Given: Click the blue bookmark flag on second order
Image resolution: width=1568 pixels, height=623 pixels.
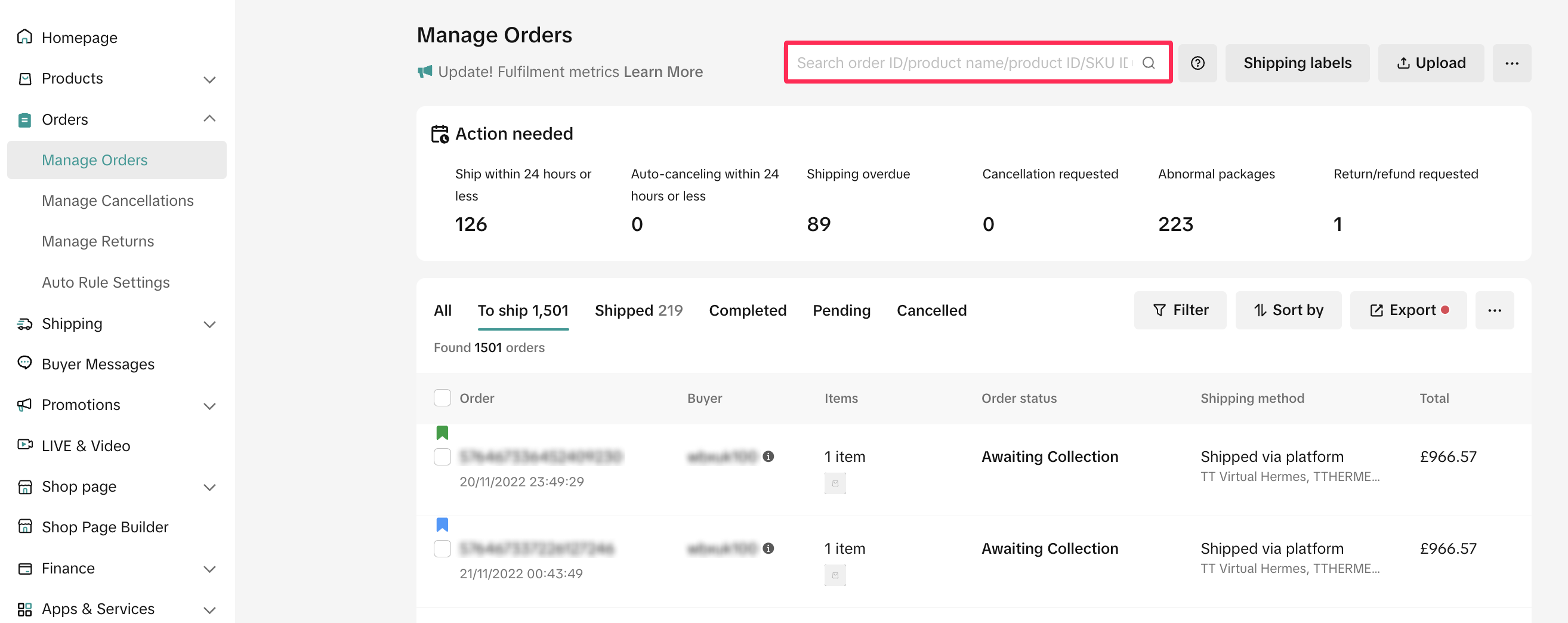Looking at the screenshot, I should click(442, 525).
